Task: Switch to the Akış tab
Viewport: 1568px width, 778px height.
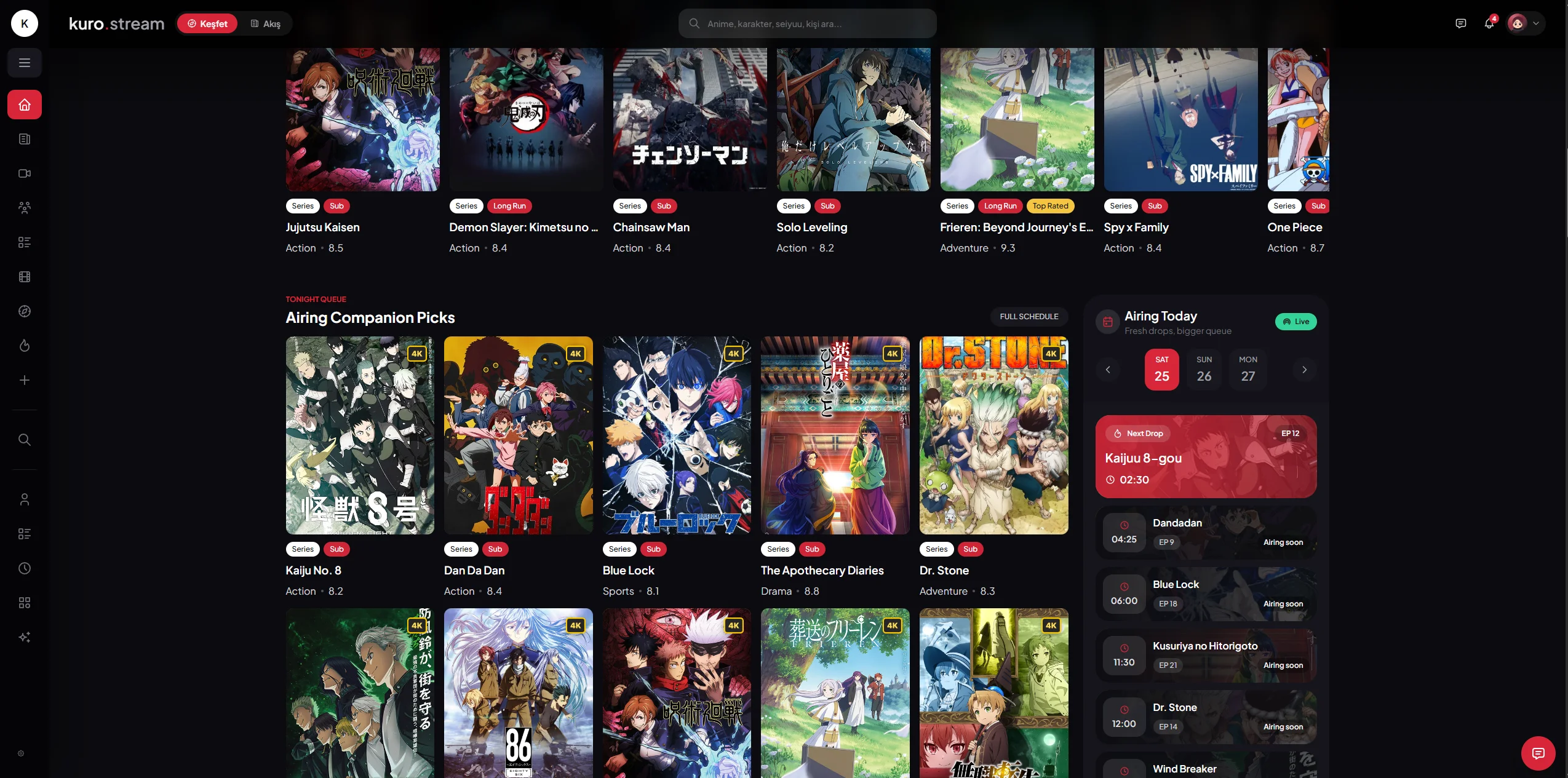Action: 265,23
